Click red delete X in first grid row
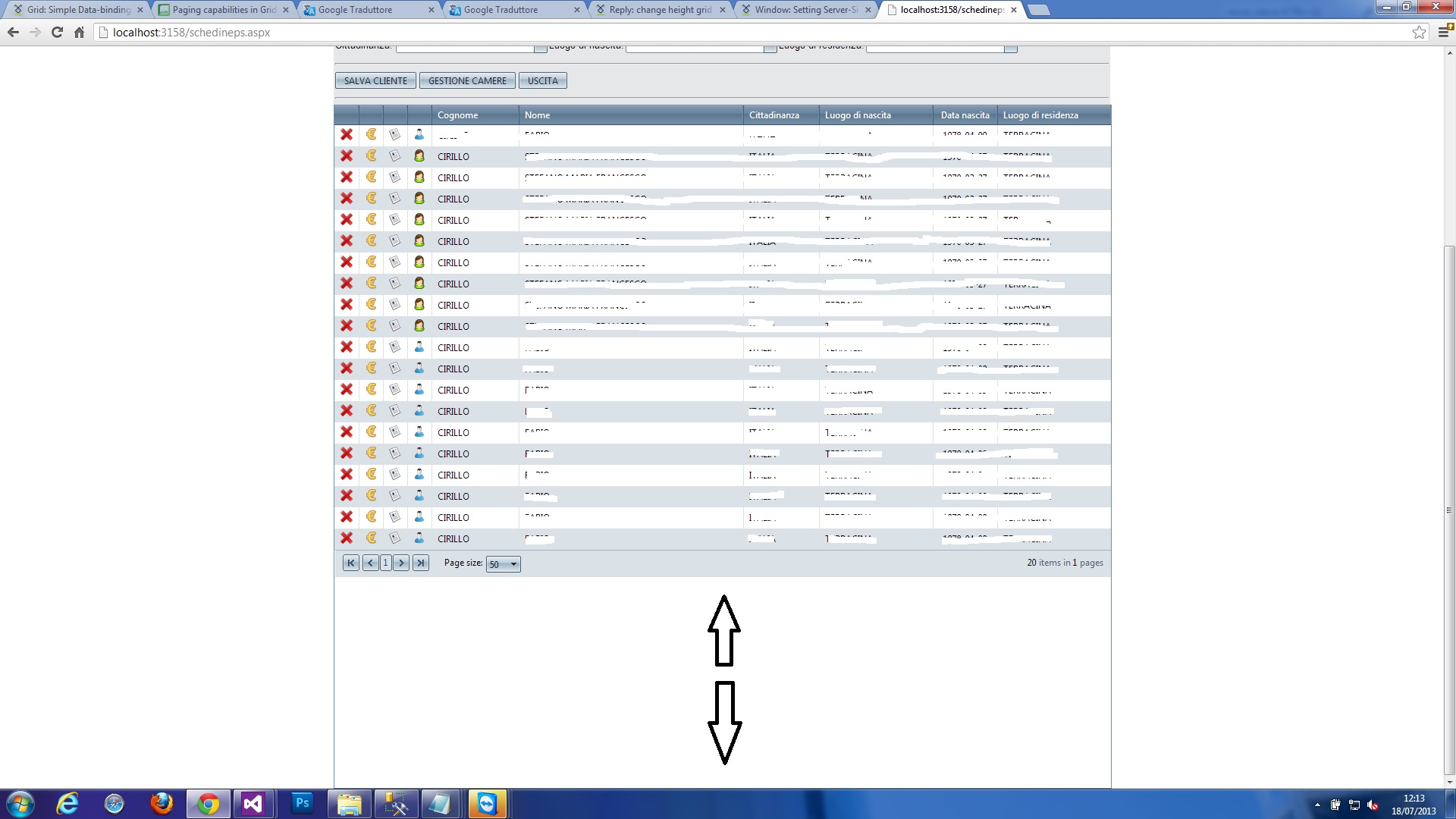The width and height of the screenshot is (1456, 819). click(347, 134)
